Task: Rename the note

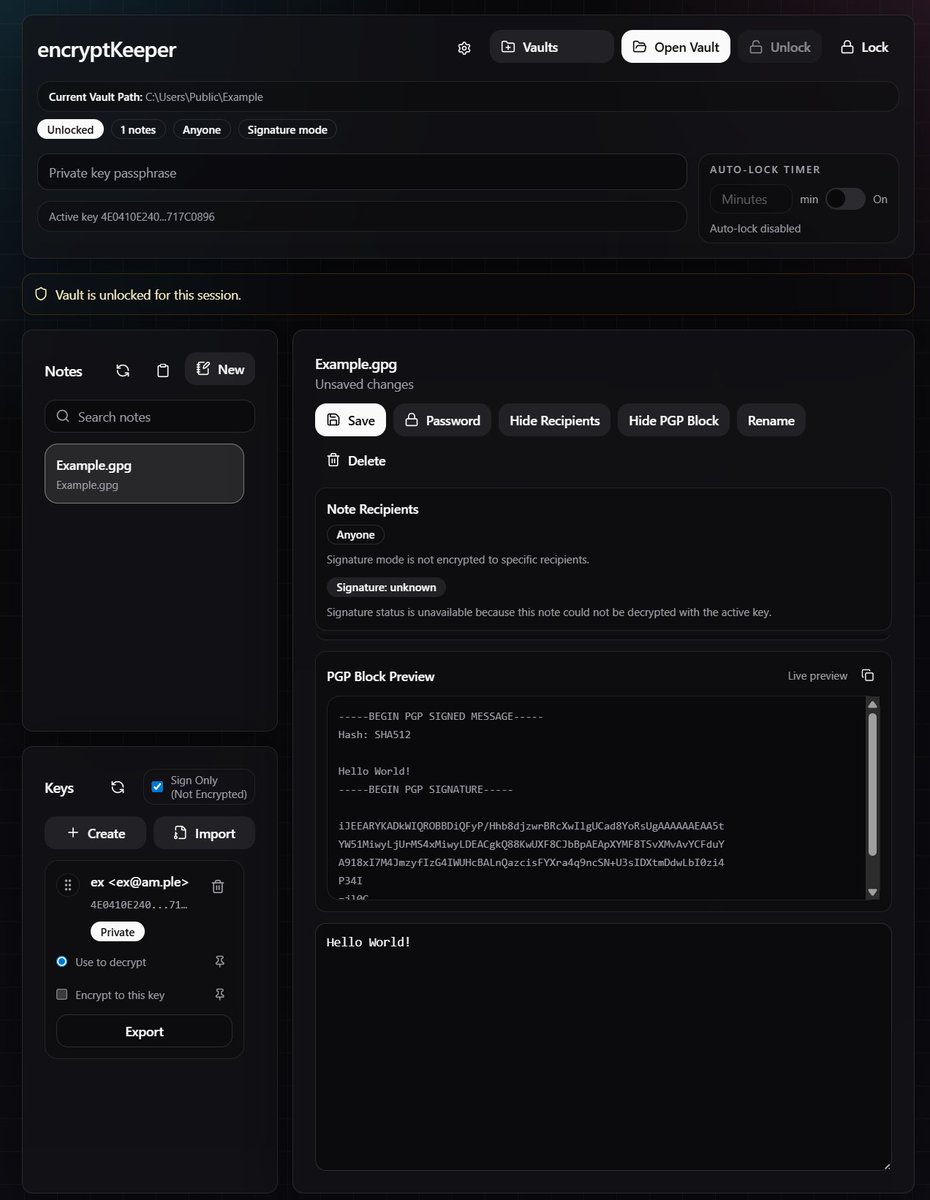Action: [x=771, y=420]
